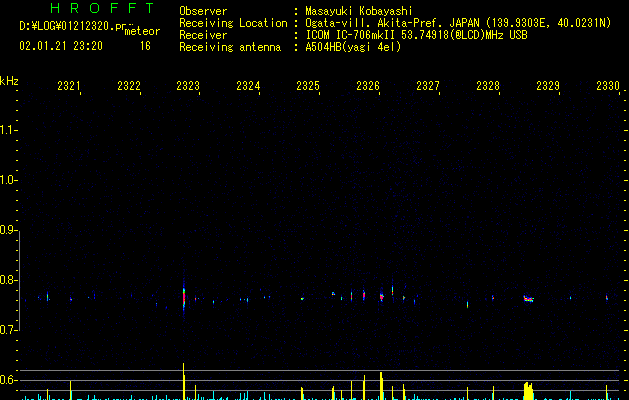
Task: Click time marker 2323
Action: click(188, 85)
